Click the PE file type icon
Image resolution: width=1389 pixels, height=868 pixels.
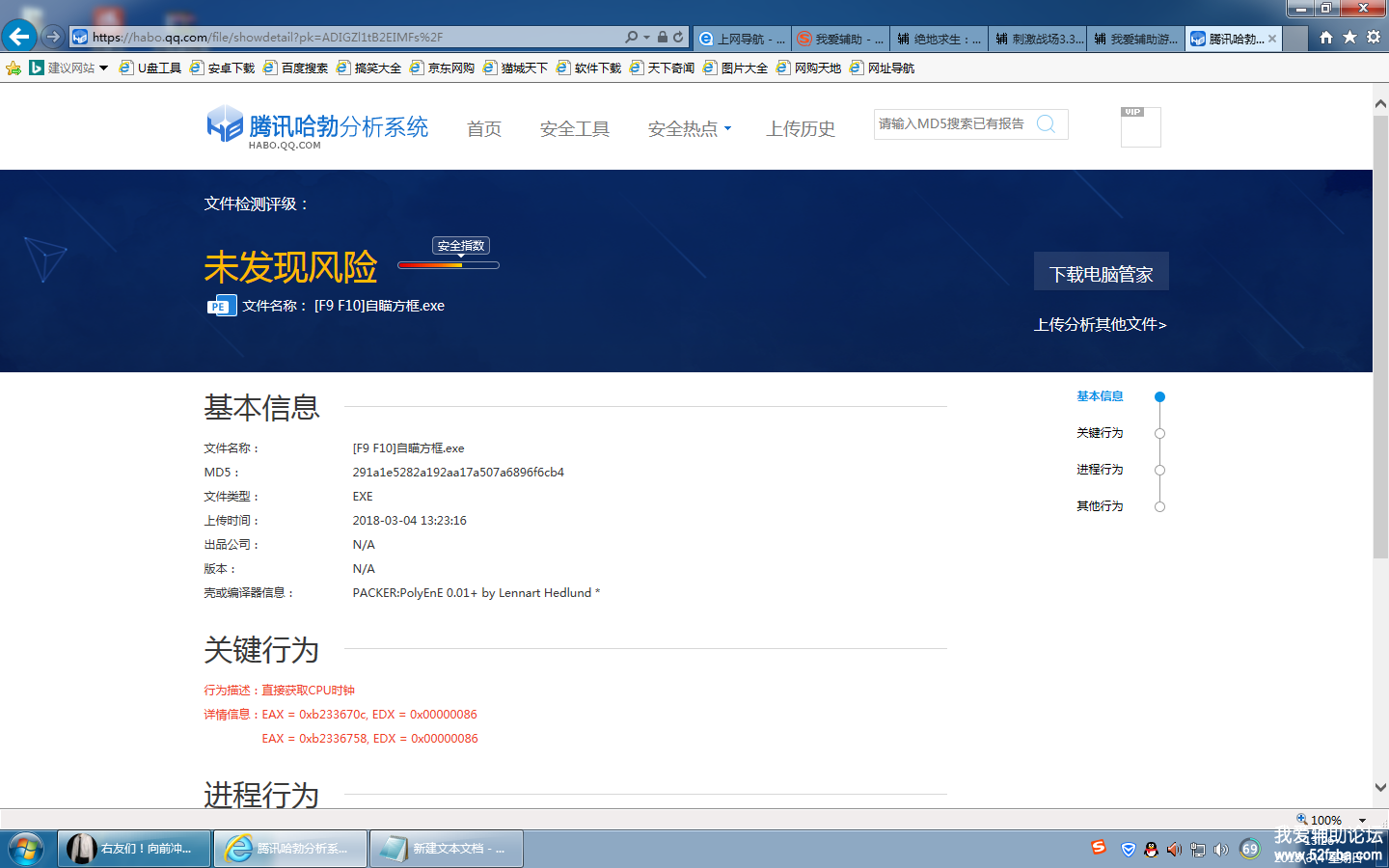pyautogui.click(x=221, y=306)
